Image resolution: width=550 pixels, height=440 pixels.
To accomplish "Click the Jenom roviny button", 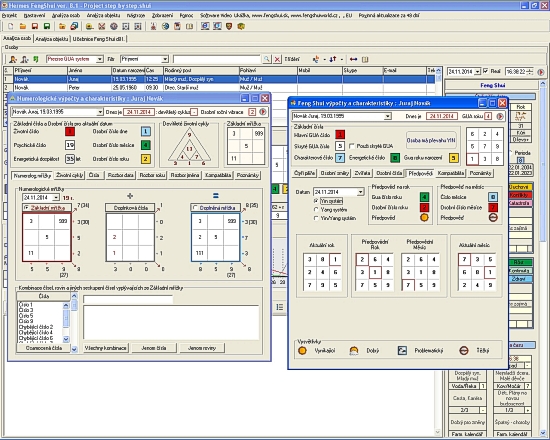I will [x=202, y=348].
